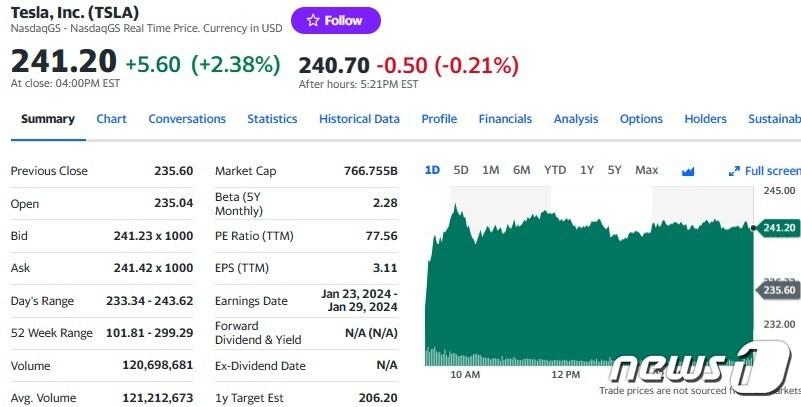Click the full screen expand arrows icon
Viewport: 801px width, 407px height.
tap(734, 171)
